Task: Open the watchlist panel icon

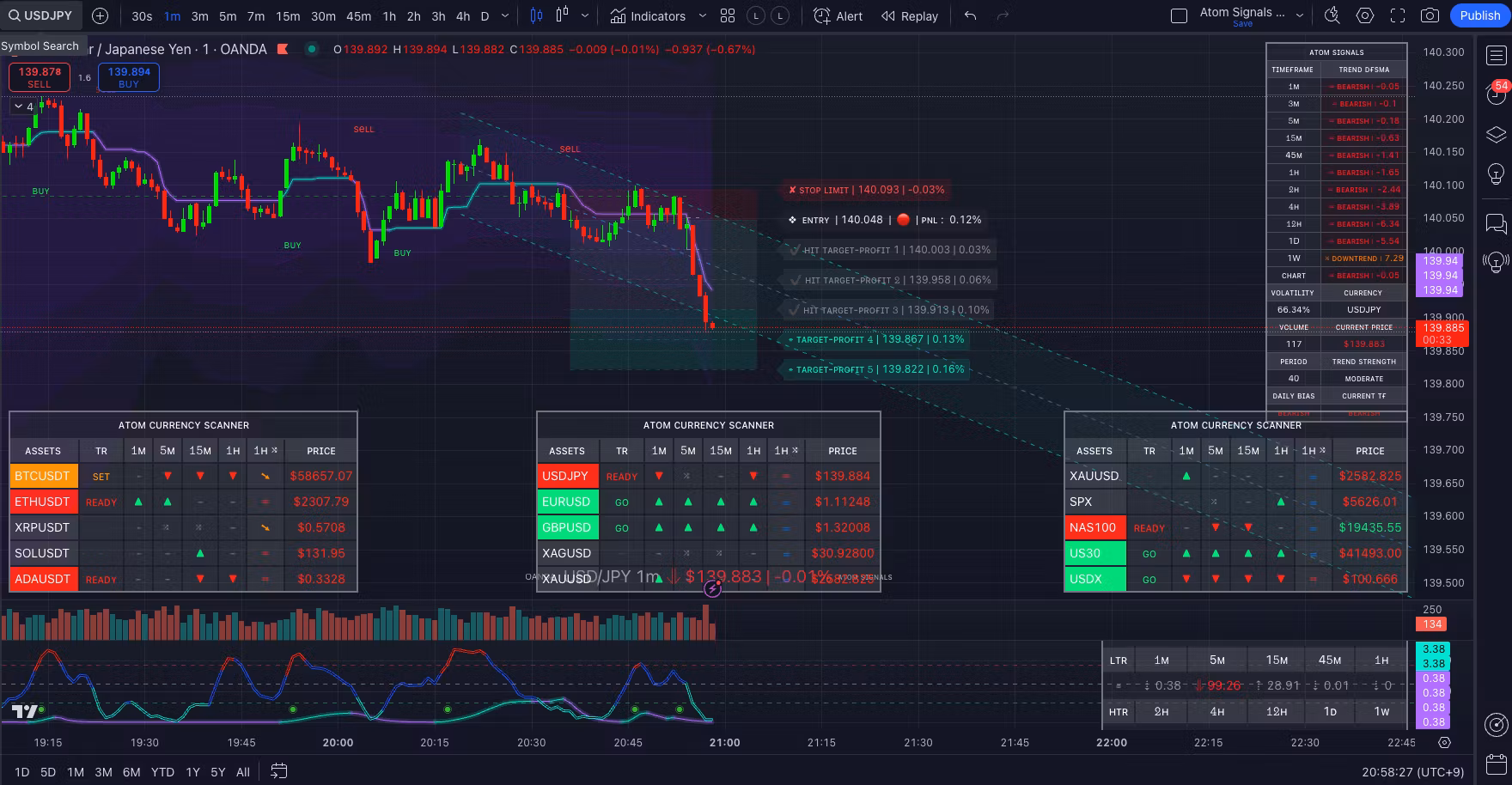Action: click(1496, 56)
